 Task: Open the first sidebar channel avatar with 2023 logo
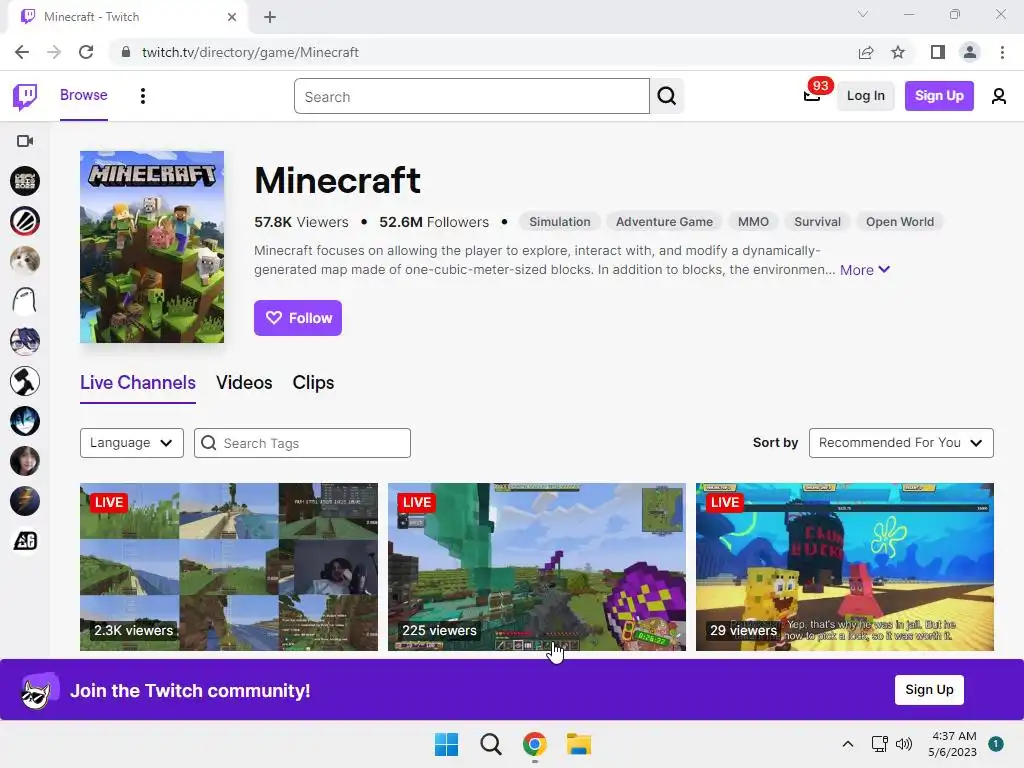tap(25, 181)
